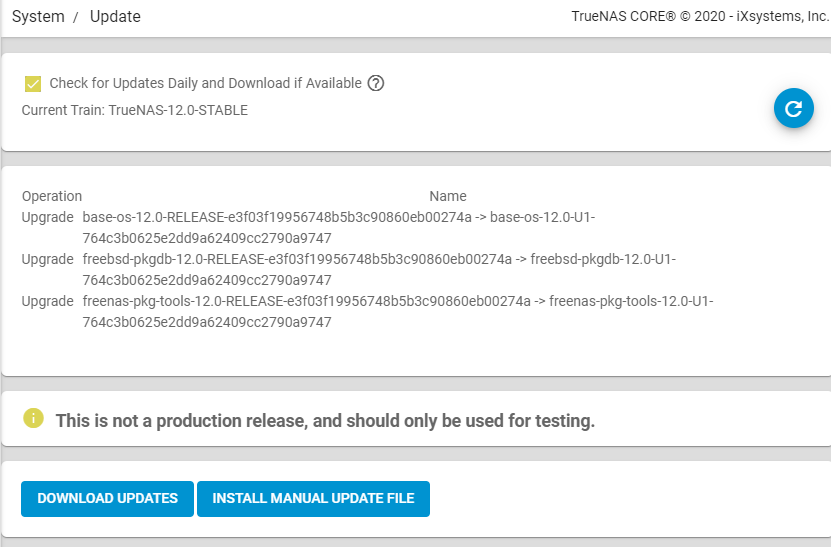The image size is (831, 547).
Task: Go to System in the breadcrumb
Action: point(38,16)
